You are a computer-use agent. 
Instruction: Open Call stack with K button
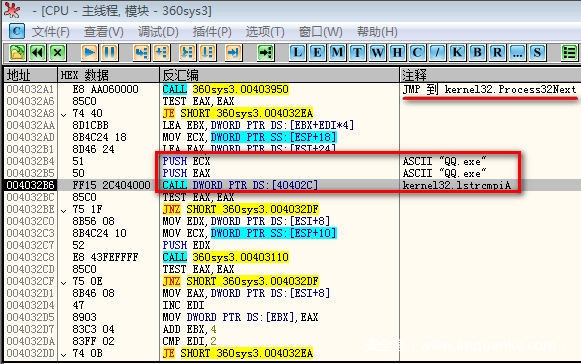tap(458, 52)
